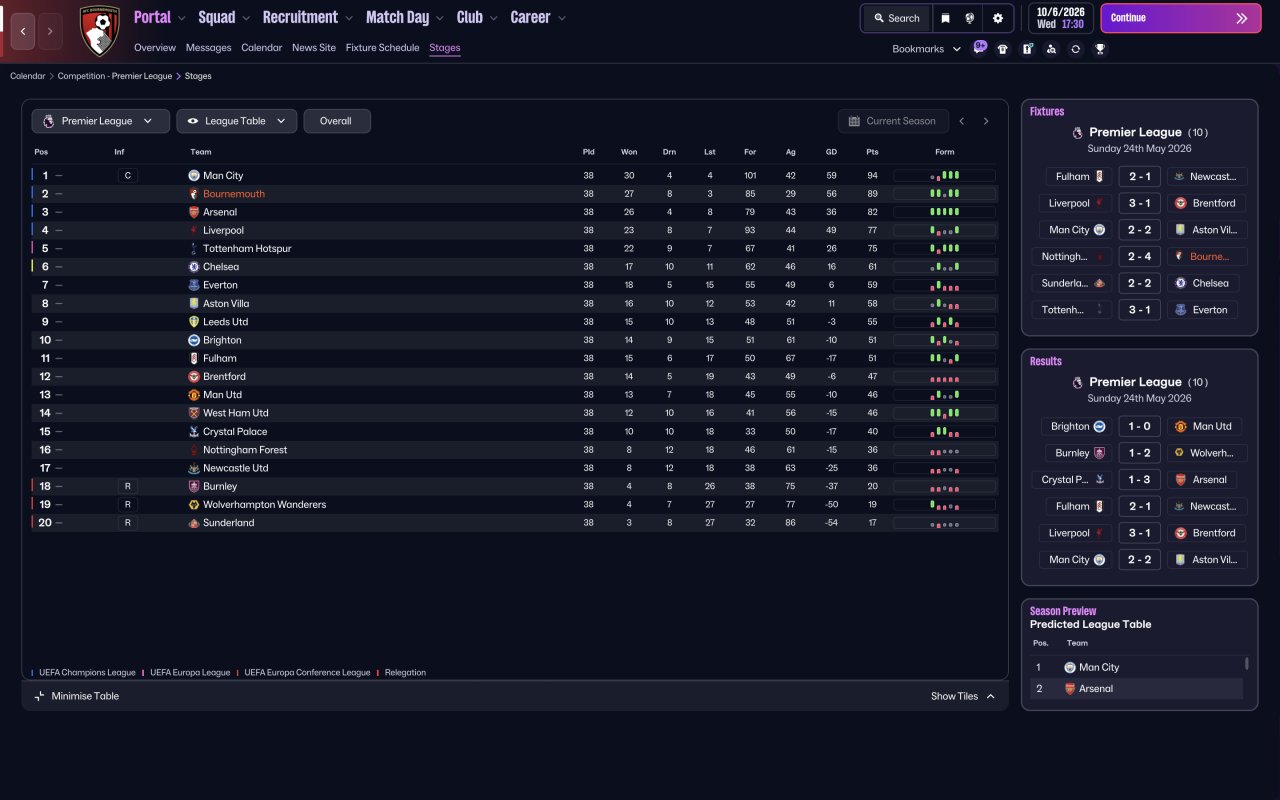Show next season with right chevron

pos(986,121)
